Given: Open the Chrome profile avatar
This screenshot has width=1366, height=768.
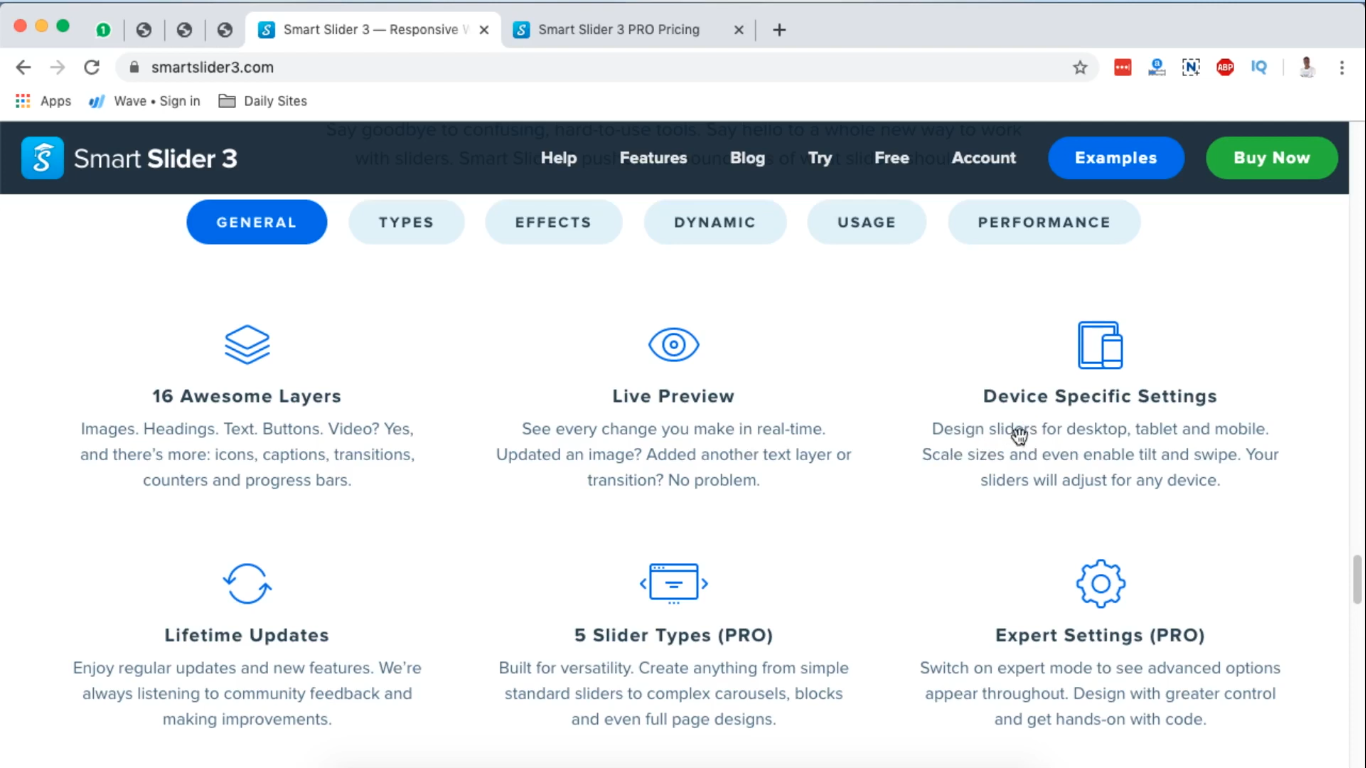Looking at the screenshot, I should 1307,67.
